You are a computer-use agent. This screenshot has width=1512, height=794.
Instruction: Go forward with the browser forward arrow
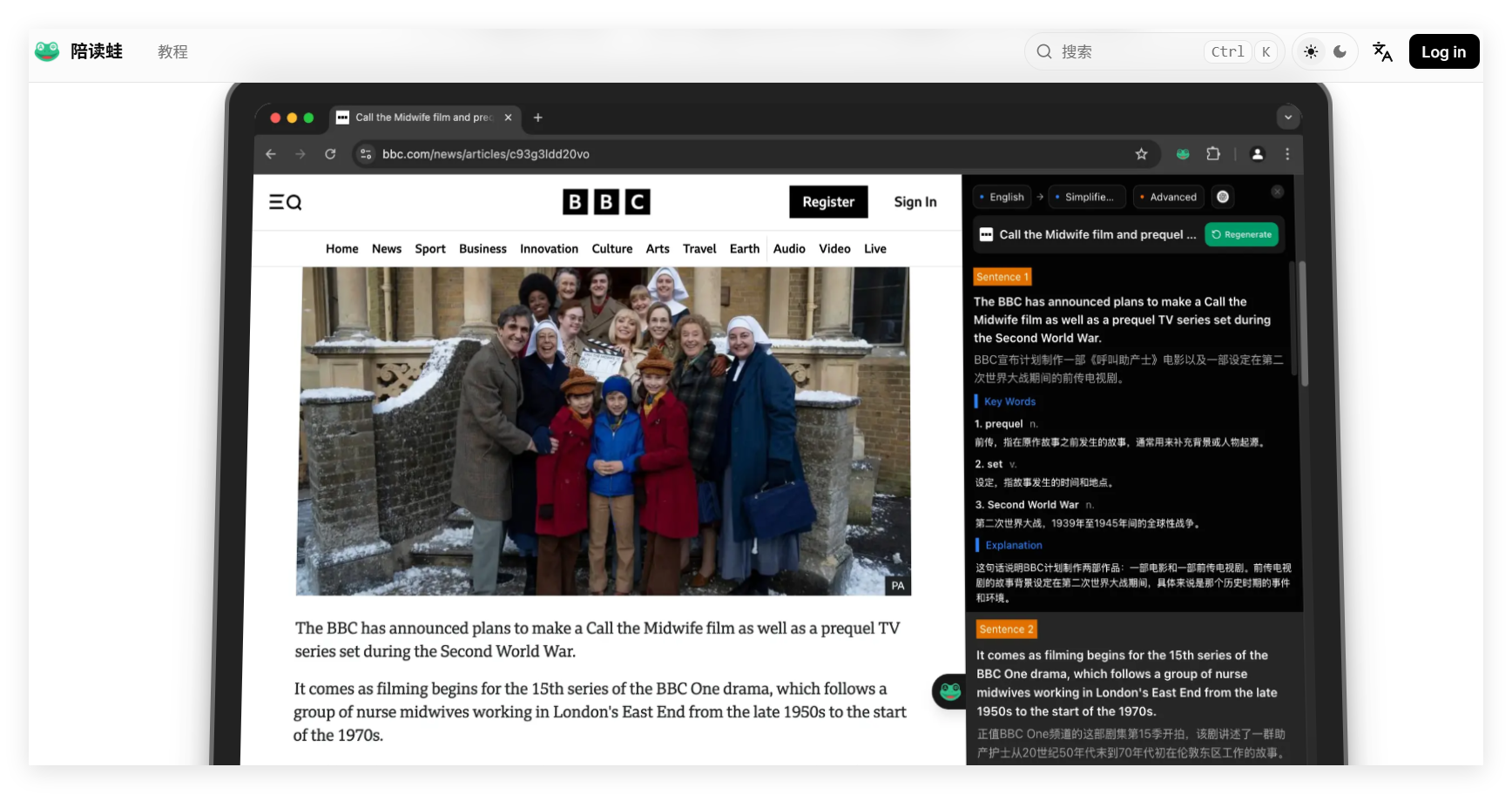[300, 154]
